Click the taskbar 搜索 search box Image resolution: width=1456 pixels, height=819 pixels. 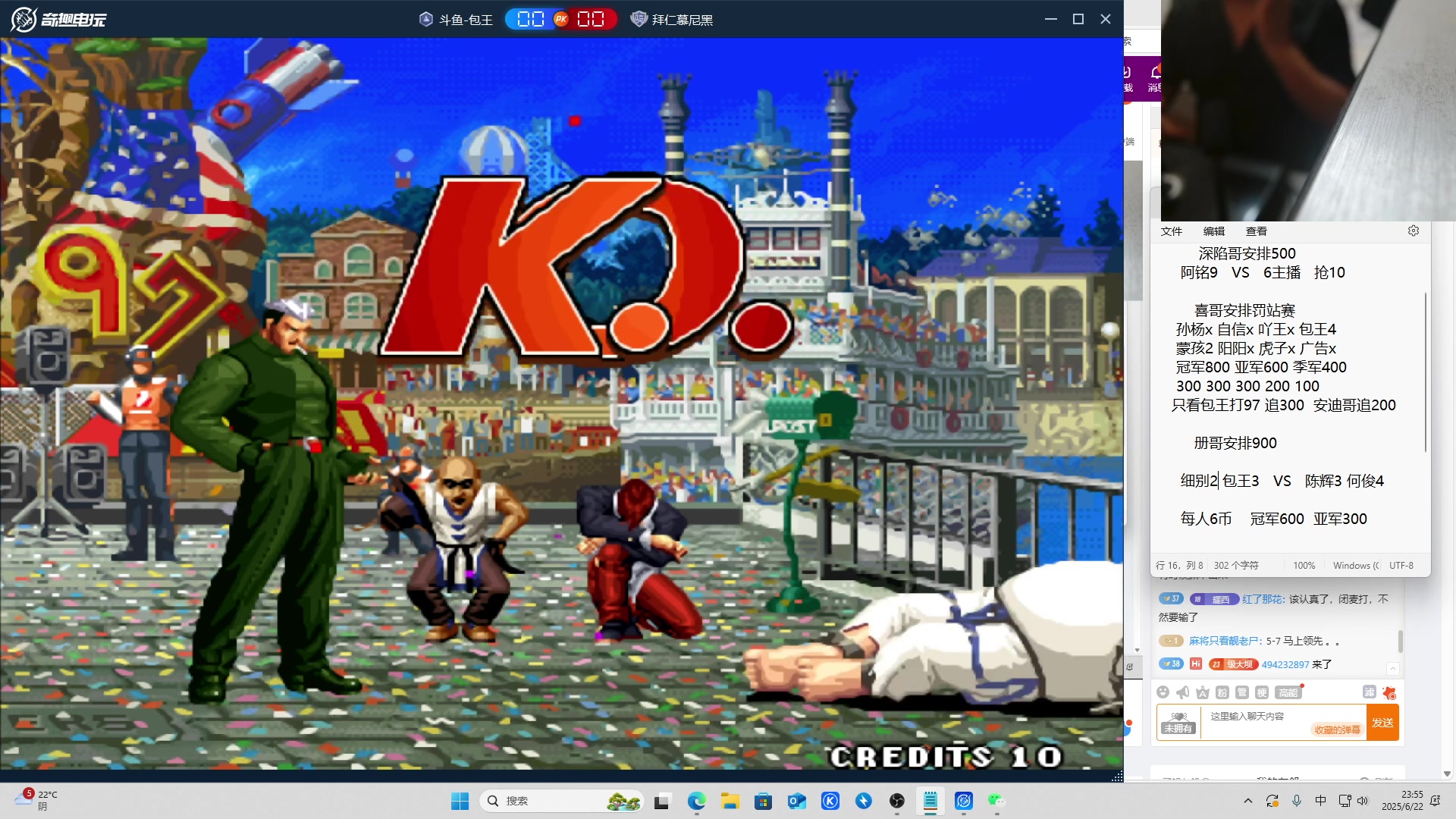coord(562,801)
